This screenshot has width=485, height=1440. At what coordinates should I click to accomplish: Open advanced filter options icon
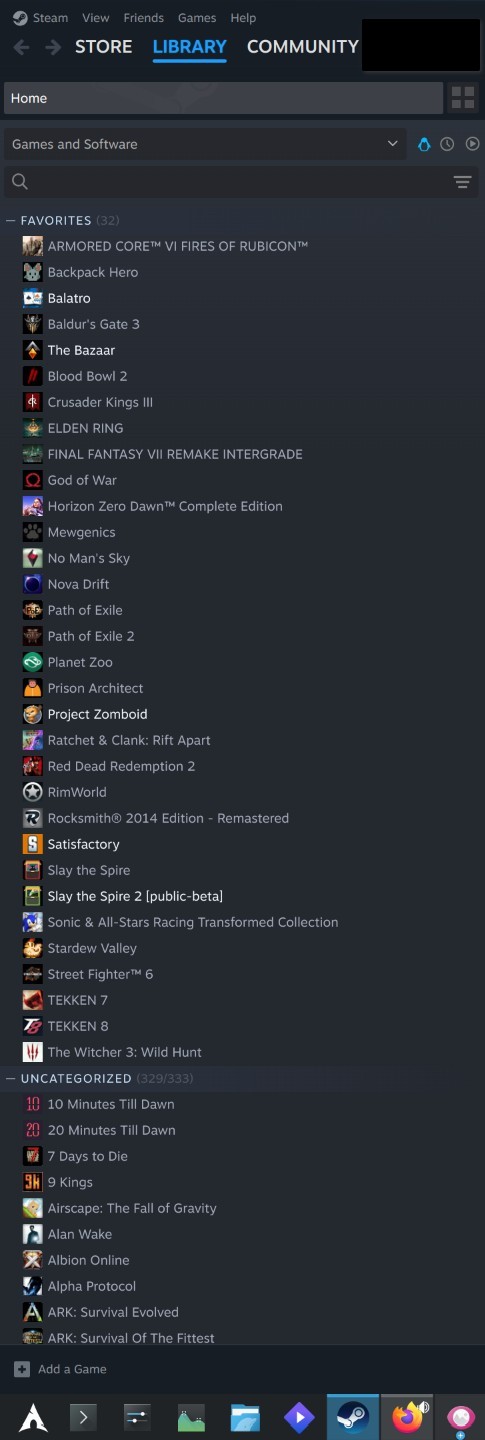point(462,182)
